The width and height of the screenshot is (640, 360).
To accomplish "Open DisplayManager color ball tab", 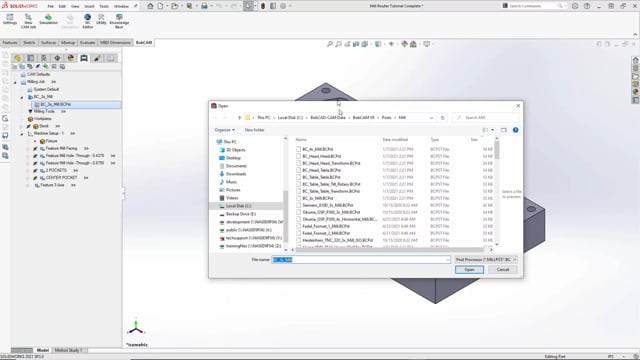I will coord(71,58).
